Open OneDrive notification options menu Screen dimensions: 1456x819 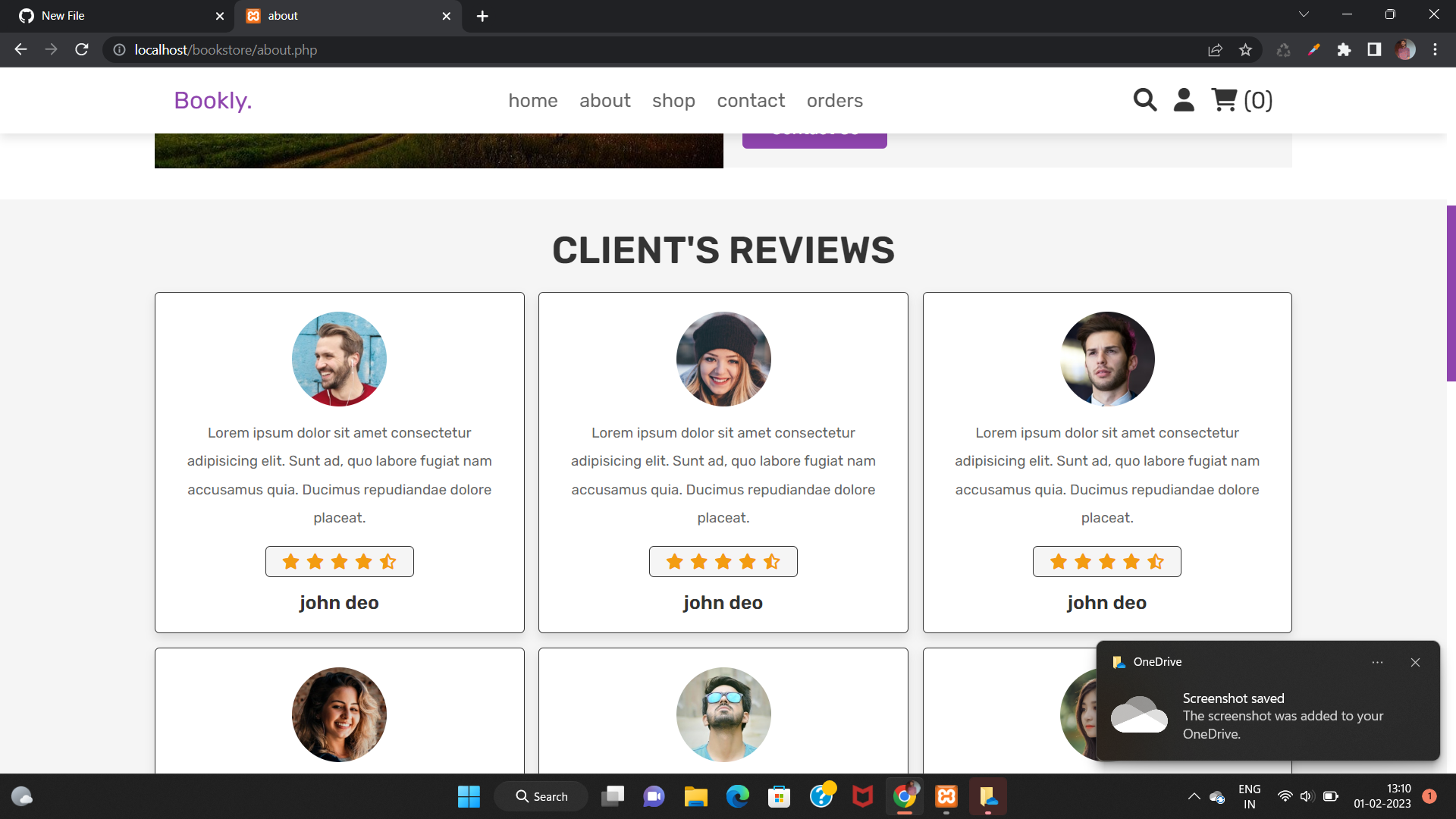coord(1377,662)
